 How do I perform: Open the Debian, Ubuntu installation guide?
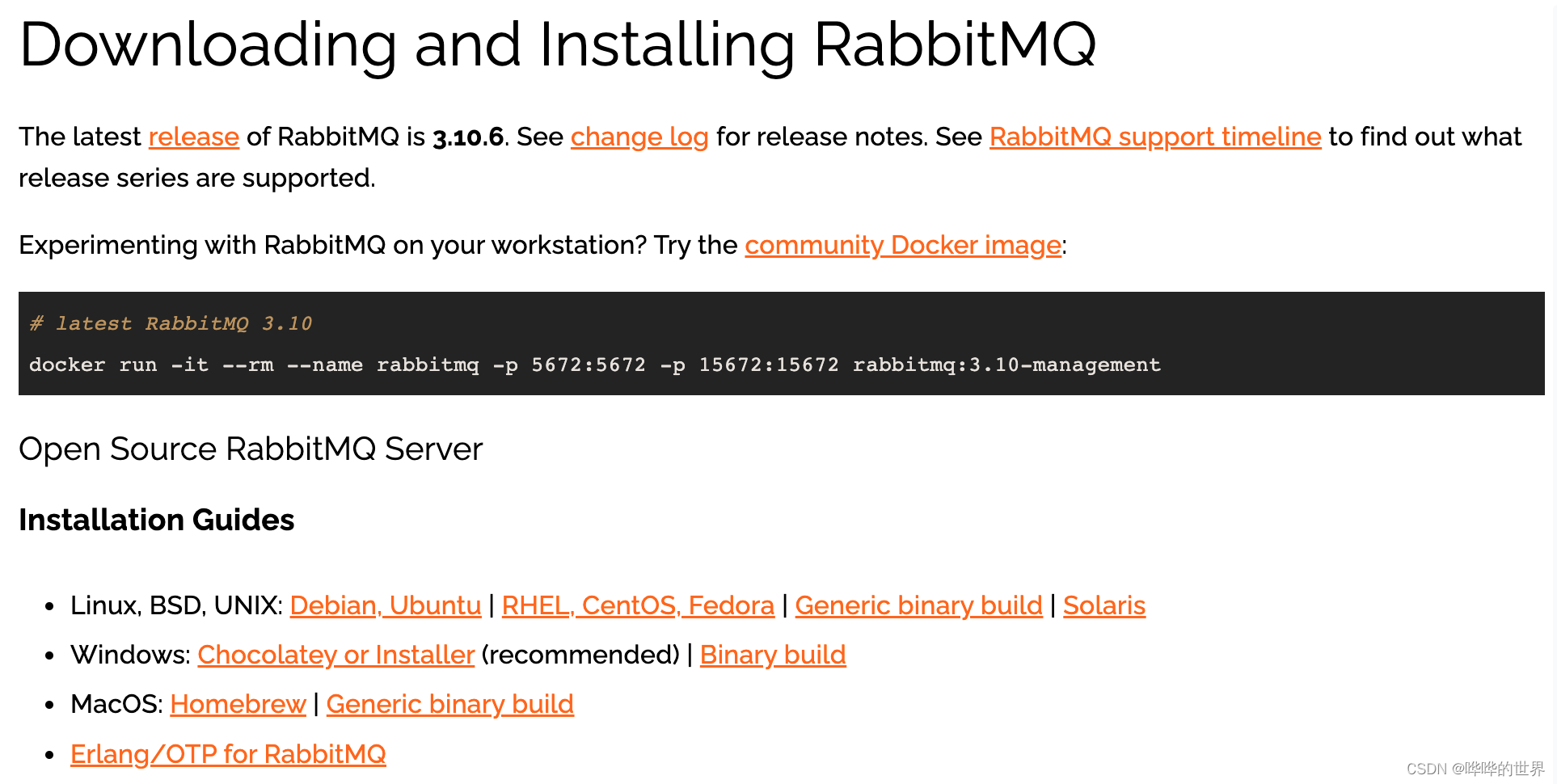385,606
